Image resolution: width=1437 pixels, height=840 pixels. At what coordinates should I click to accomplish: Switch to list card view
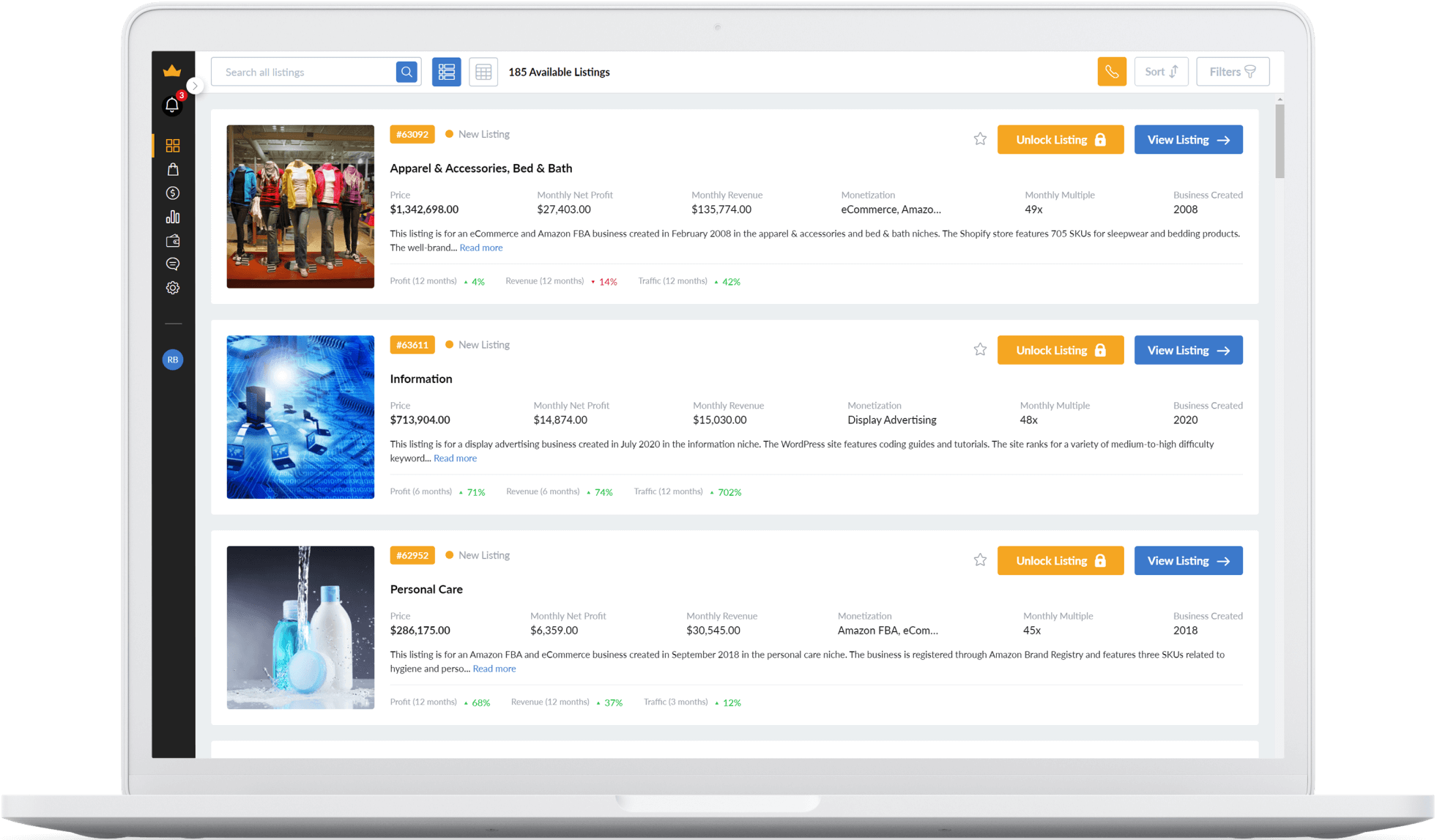(446, 72)
